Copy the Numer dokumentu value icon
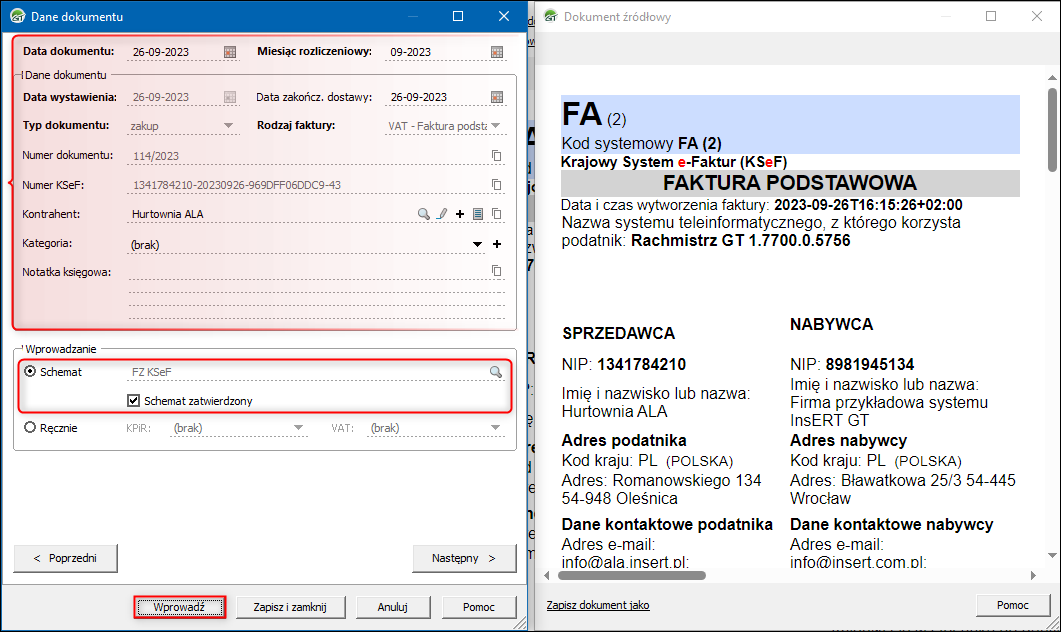Viewport: 1061px width, 632px height. point(497,156)
